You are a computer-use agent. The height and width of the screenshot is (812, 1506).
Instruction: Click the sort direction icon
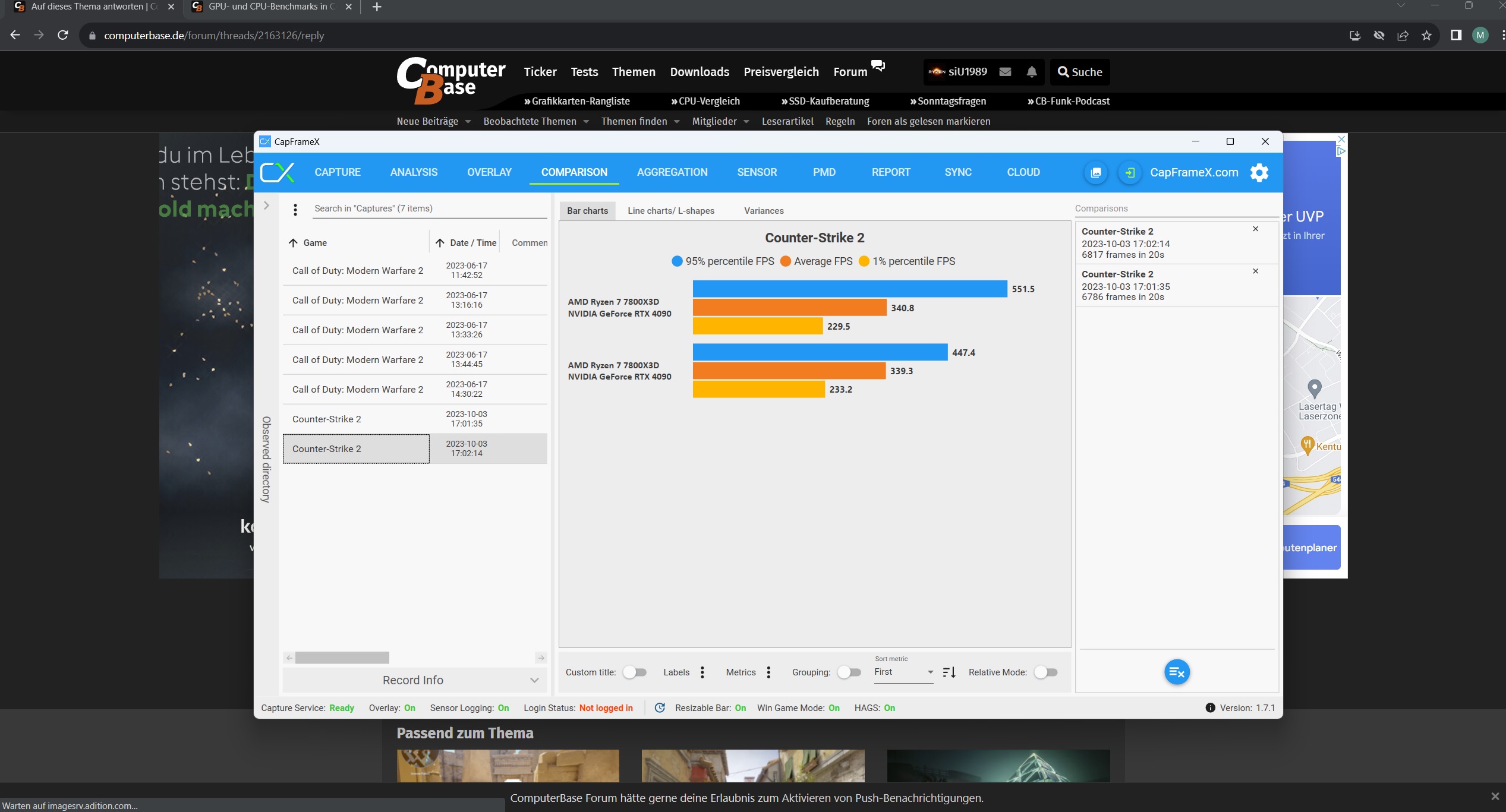(x=949, y=672)
